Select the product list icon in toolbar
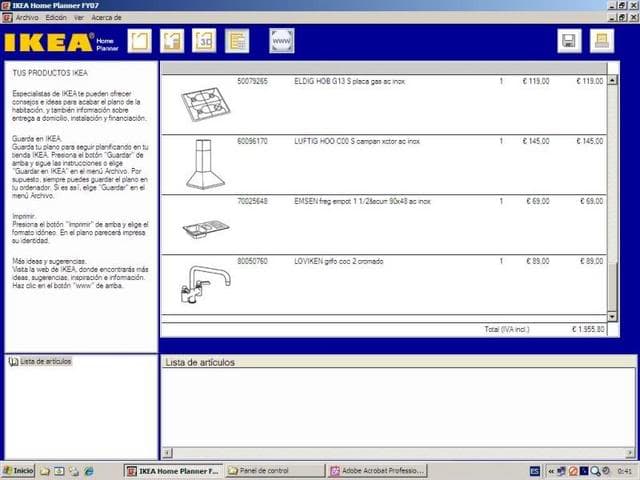This screenshot has height=480, width=640. click(237, 41)
